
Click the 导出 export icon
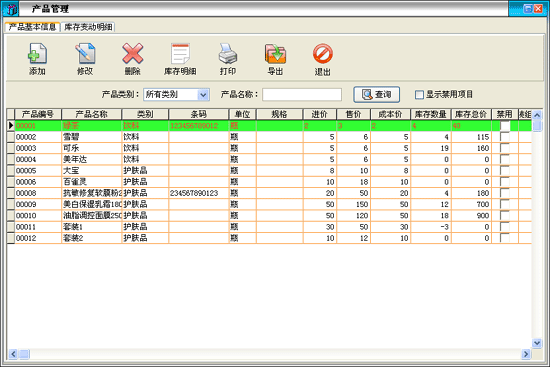pos(275,54)
